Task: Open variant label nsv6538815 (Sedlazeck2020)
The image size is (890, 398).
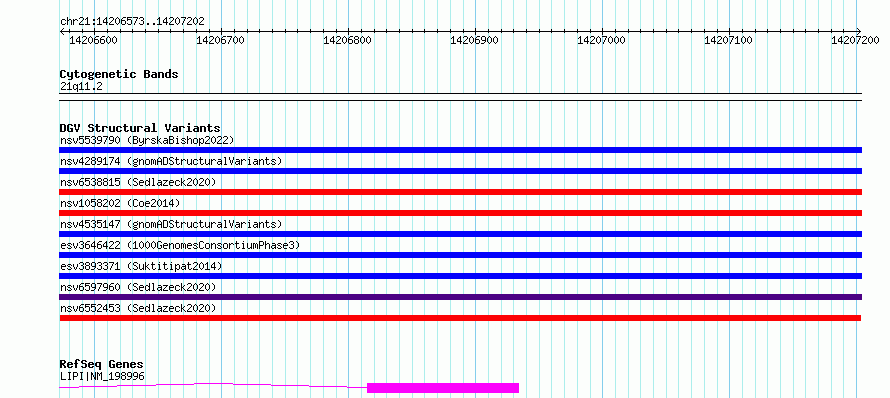Action: tap(138, 182)
